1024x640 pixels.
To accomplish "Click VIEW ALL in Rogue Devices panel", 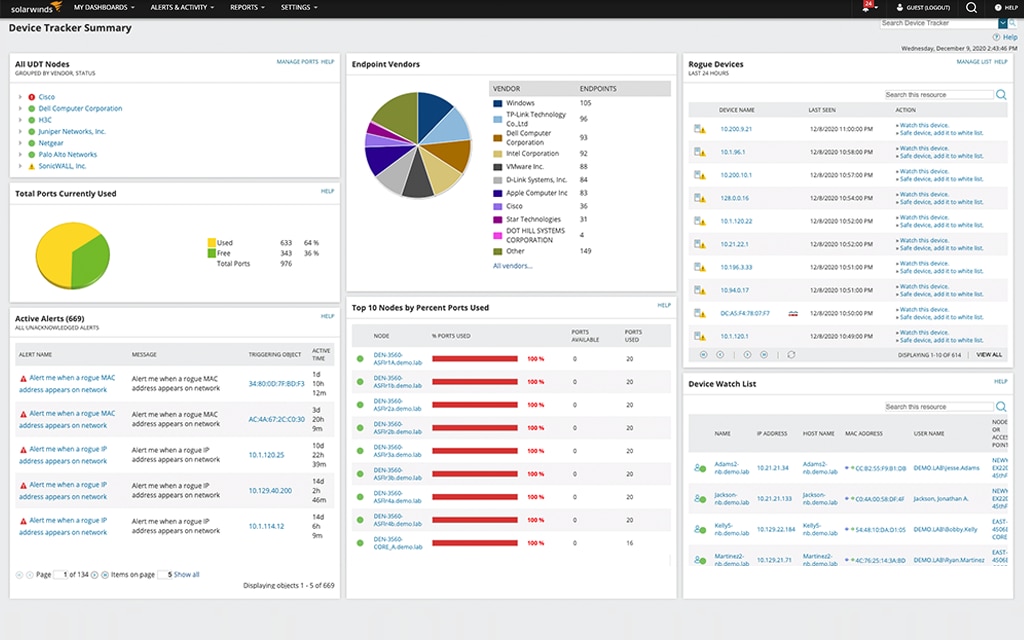I will click(987, 353).
